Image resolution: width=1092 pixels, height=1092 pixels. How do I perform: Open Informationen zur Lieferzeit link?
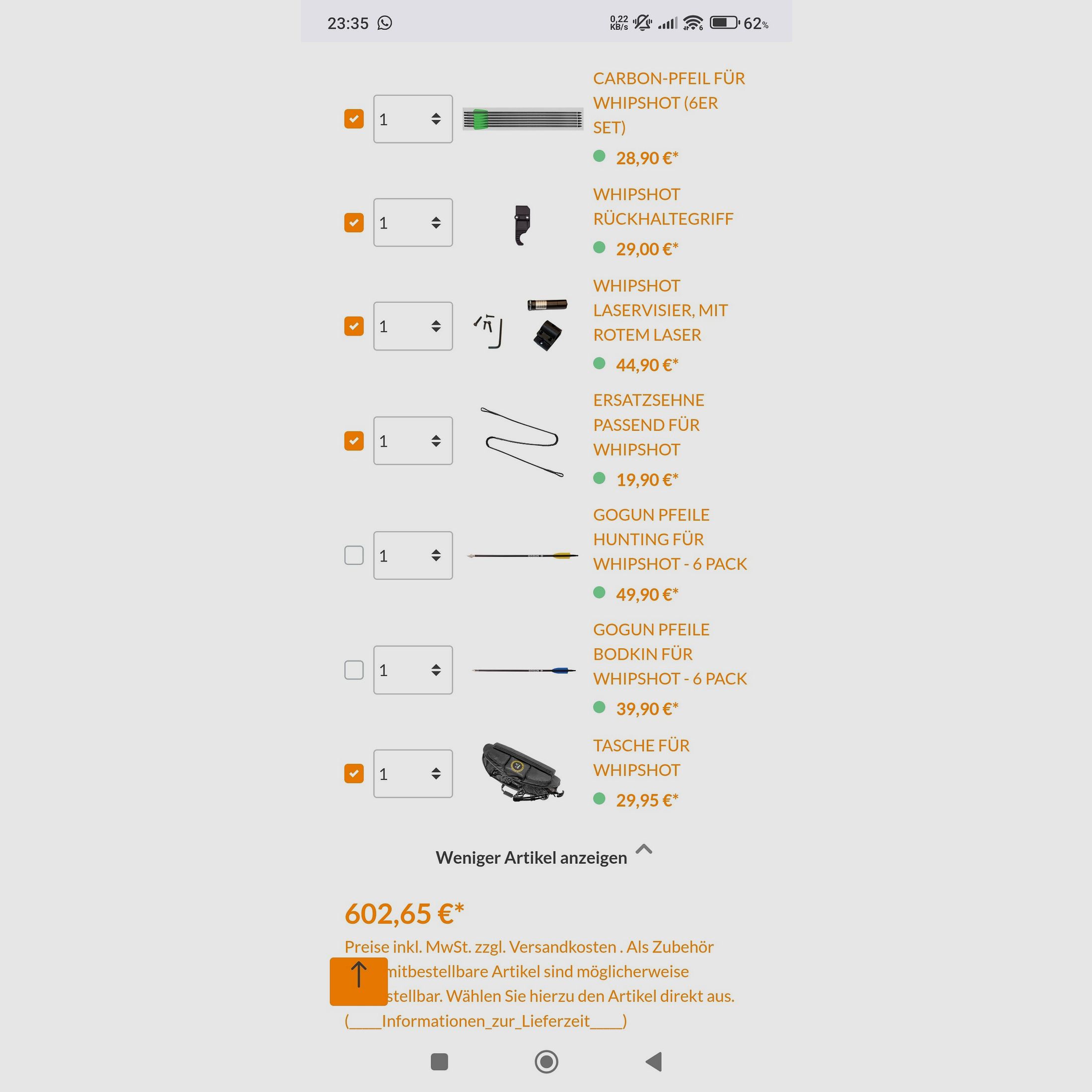point(485,1021)
